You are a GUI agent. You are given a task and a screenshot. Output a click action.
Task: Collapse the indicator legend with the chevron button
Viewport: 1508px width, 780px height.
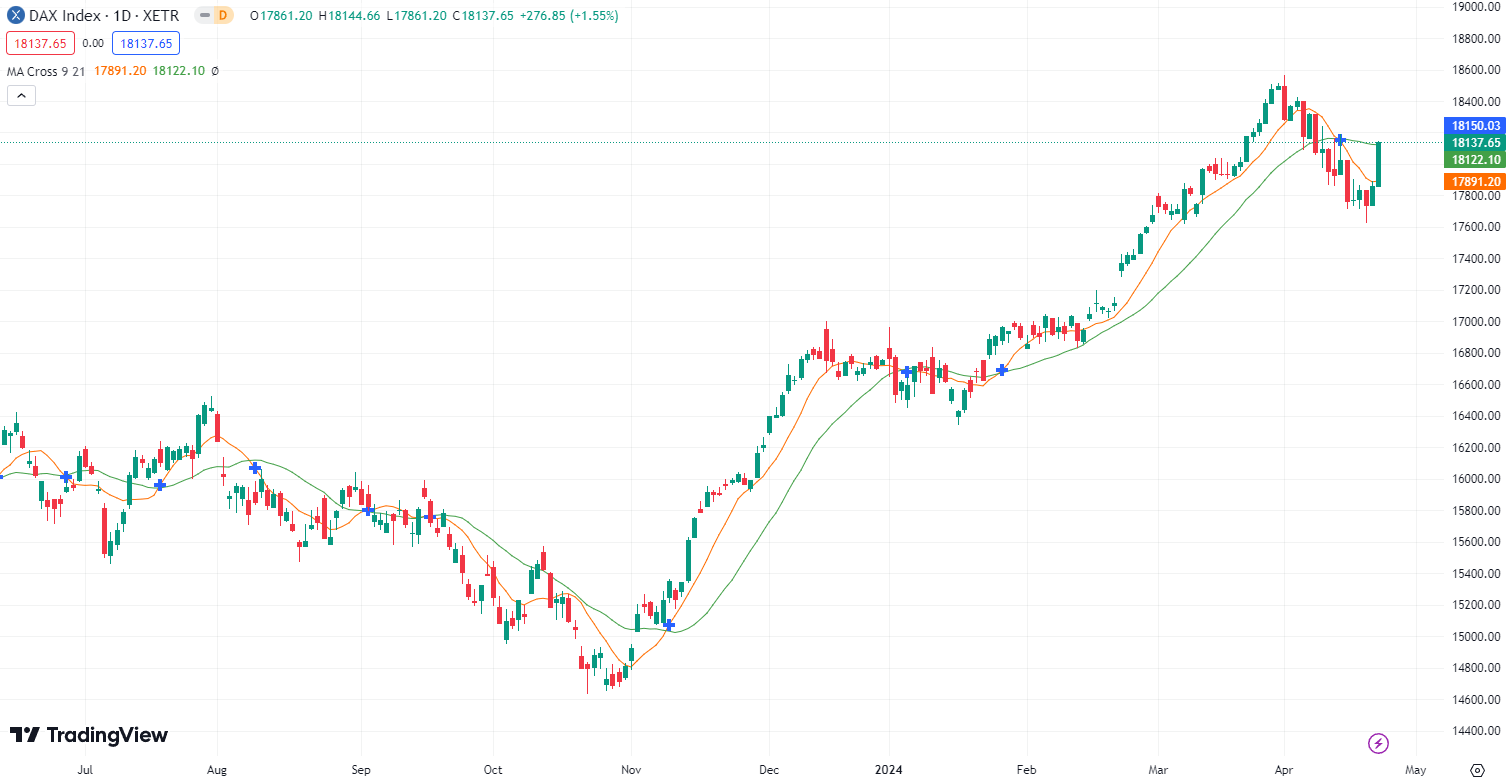click(21, 96)
